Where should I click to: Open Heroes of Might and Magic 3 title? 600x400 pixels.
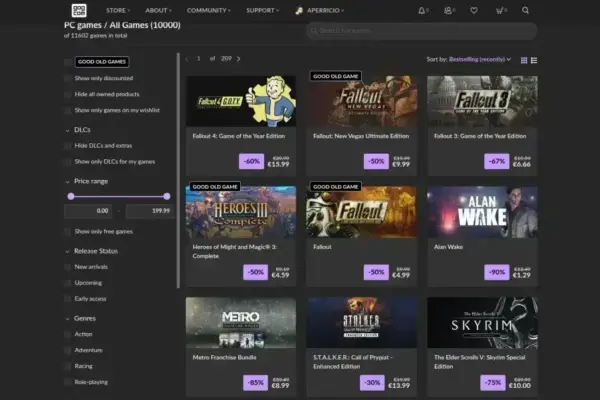(235, 251)
